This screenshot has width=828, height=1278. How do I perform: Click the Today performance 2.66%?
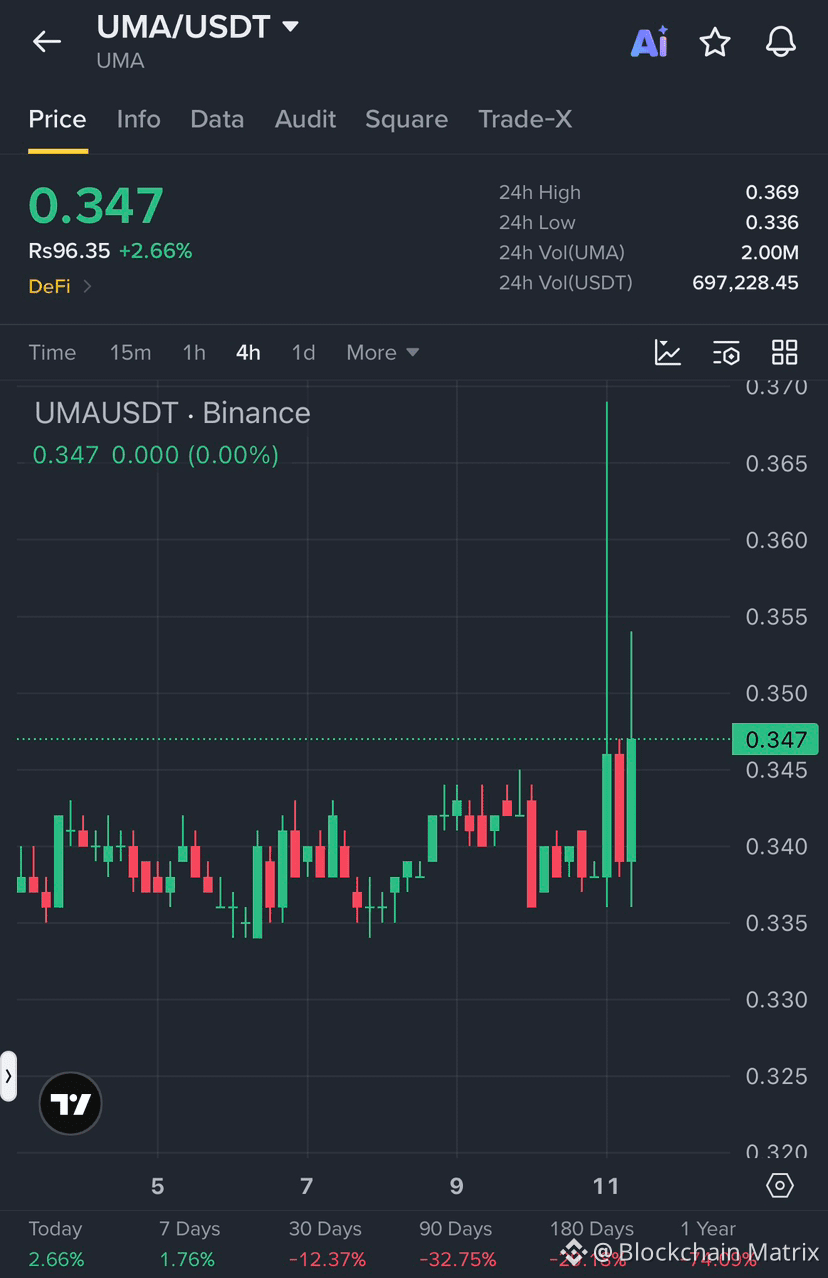pyautogui.click(x=56, y=1259)
